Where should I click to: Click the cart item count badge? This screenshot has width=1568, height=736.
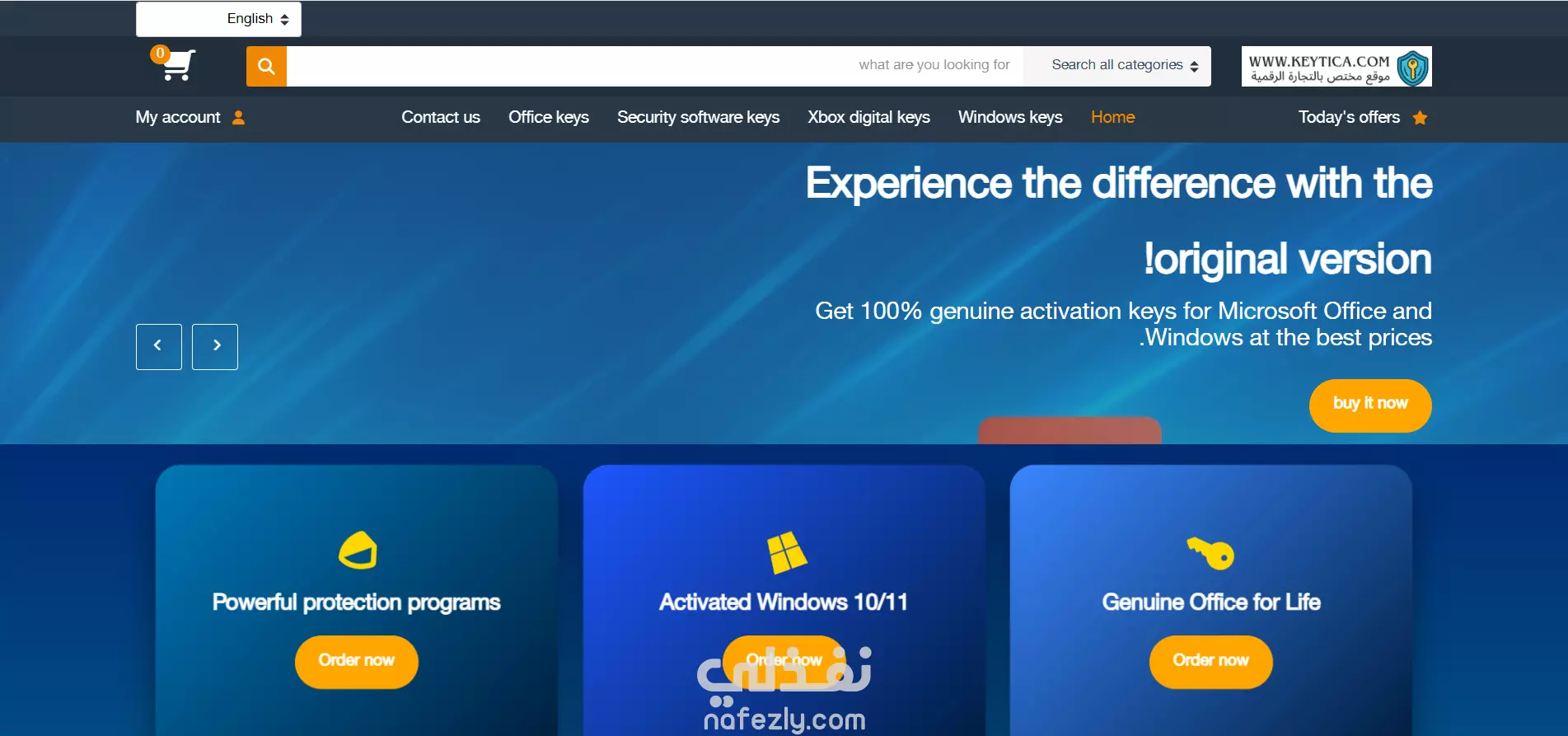(160, 54)
